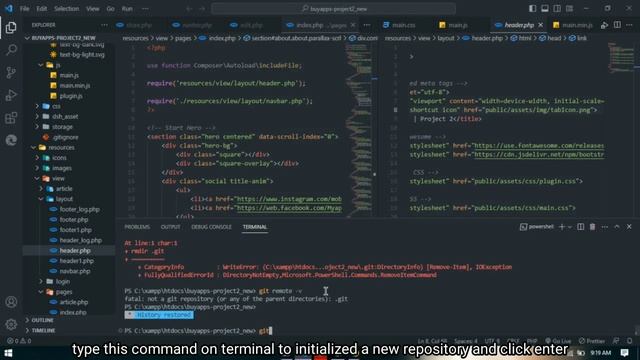Go forward with navigation arrow in title bar
The height and width of the screenshot is (360, 640).
point(202,9)
